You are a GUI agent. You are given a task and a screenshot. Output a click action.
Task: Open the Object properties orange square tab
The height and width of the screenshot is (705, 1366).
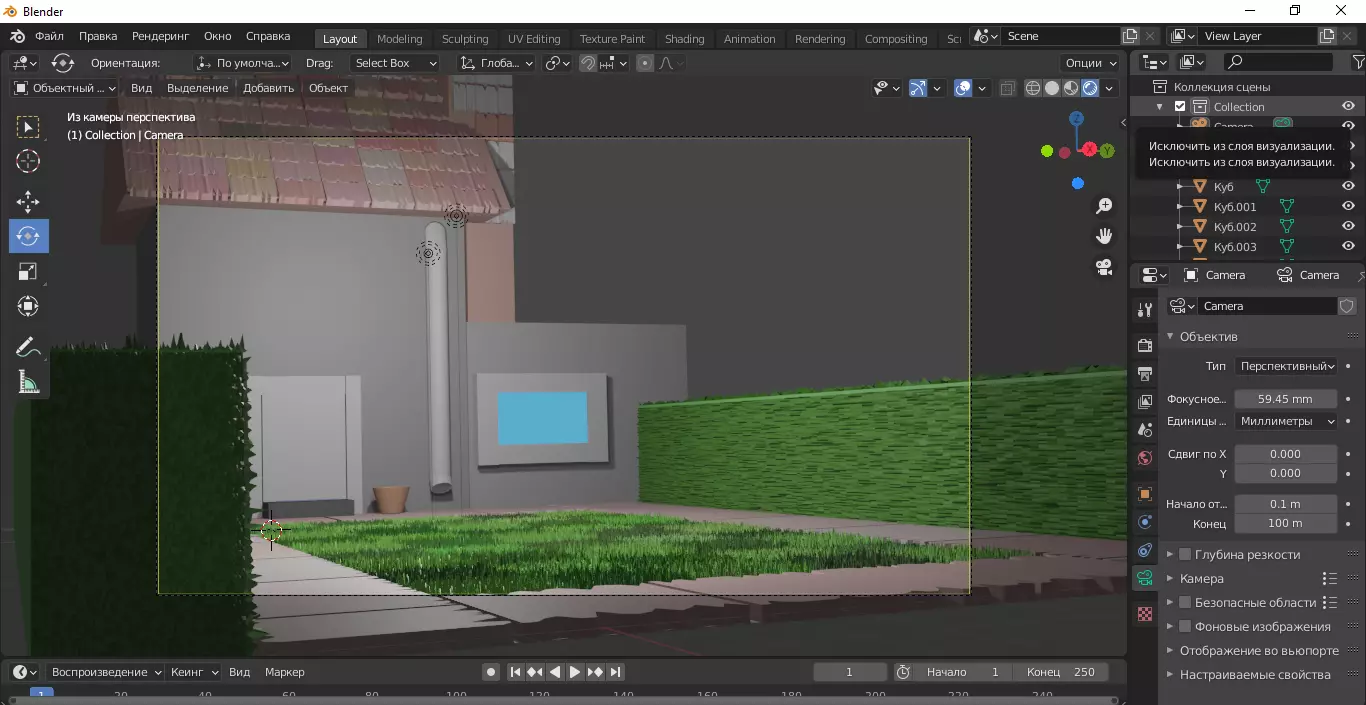[1145, 494]
